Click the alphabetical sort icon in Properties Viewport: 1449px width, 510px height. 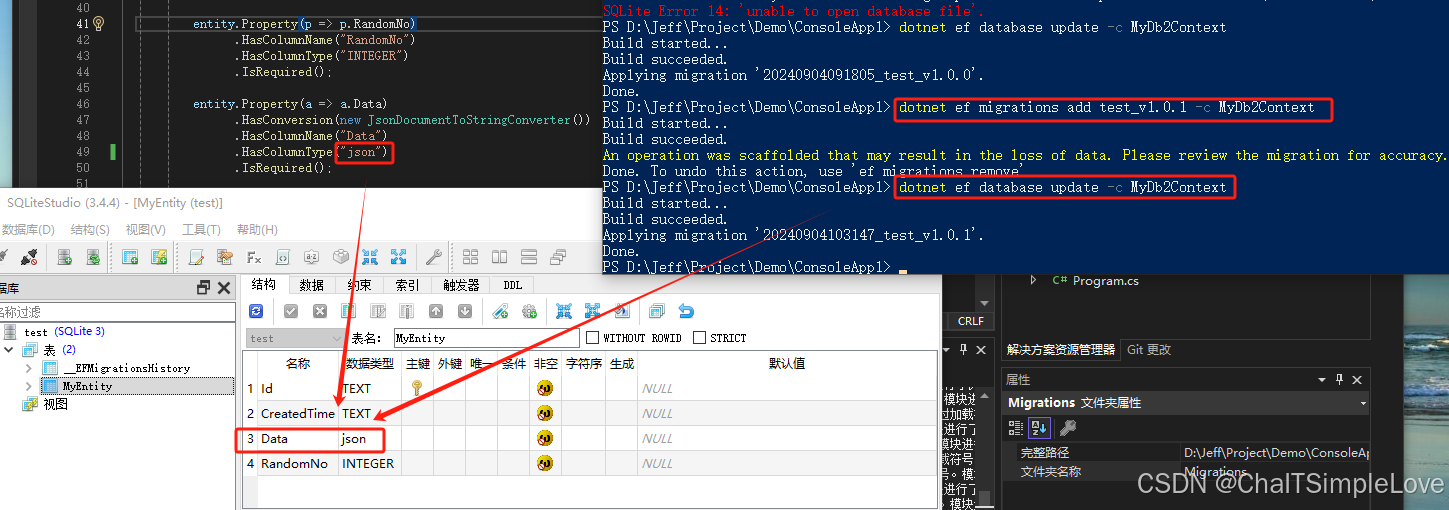point(1040,427)
